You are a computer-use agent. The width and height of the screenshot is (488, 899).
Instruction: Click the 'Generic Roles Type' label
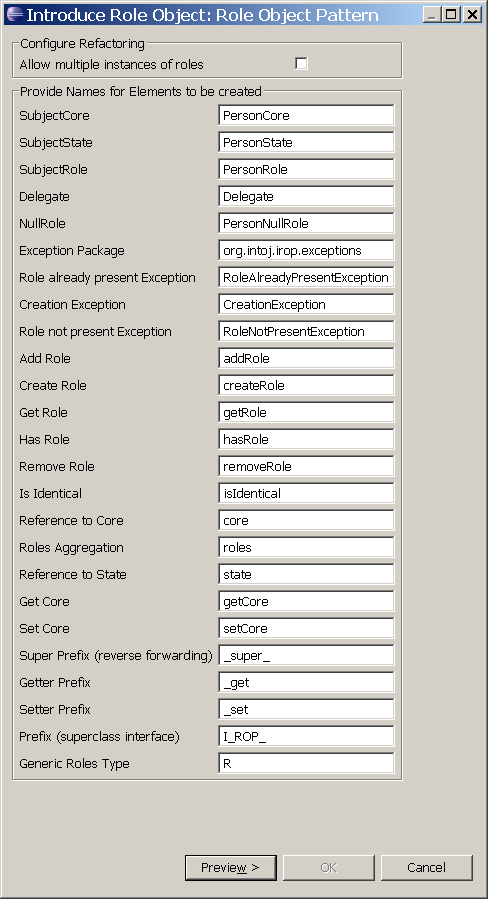pyautogui.click(x=74, y=763)
